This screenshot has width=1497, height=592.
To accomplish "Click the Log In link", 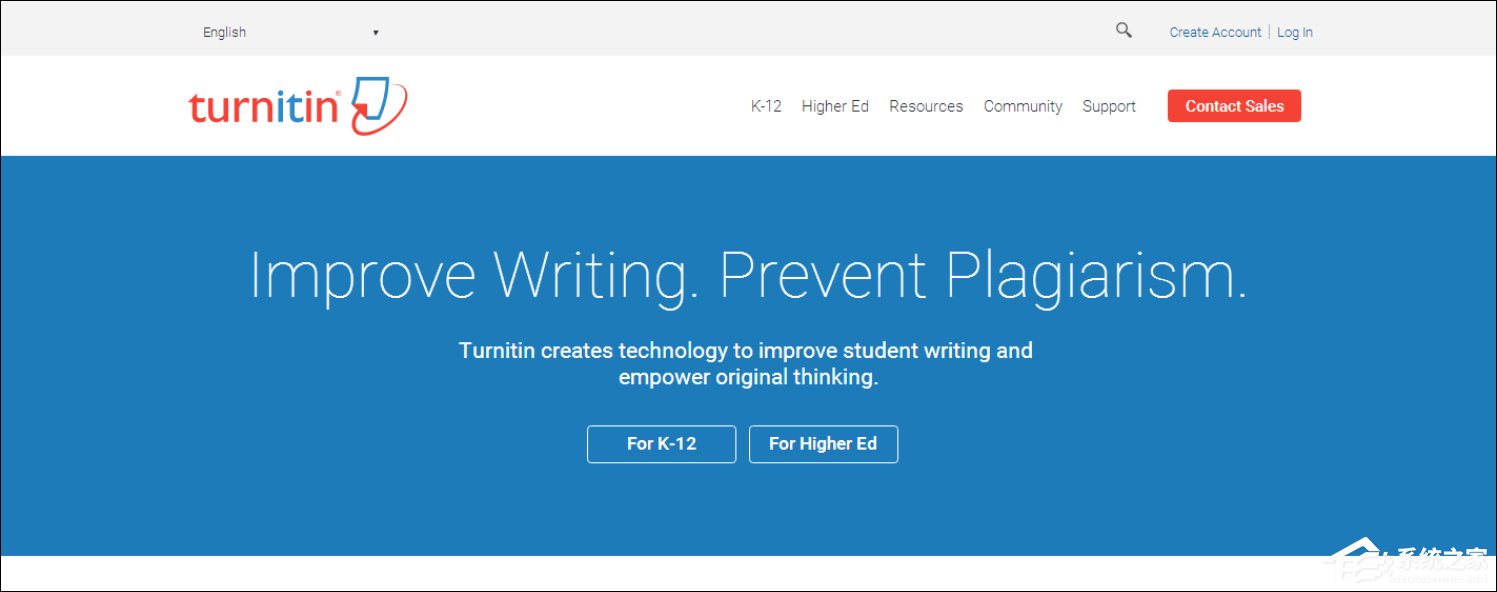I will coord(1295,32).
